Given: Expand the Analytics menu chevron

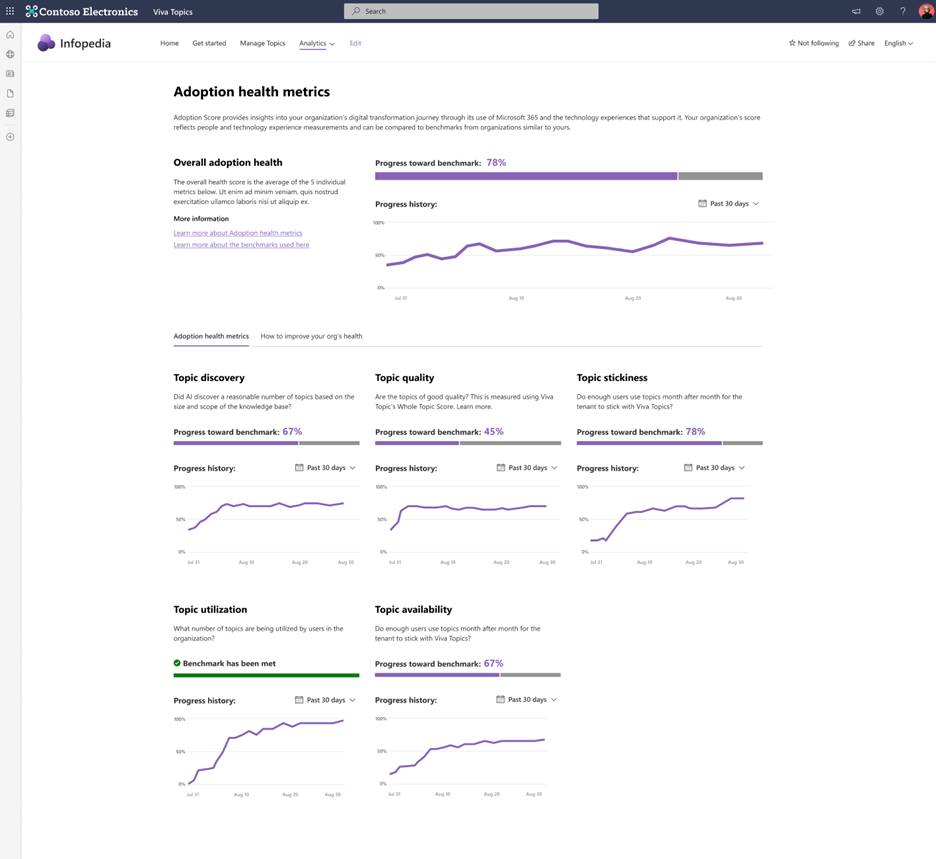Looking at the screenshot, I should click(x=332, y=44).
